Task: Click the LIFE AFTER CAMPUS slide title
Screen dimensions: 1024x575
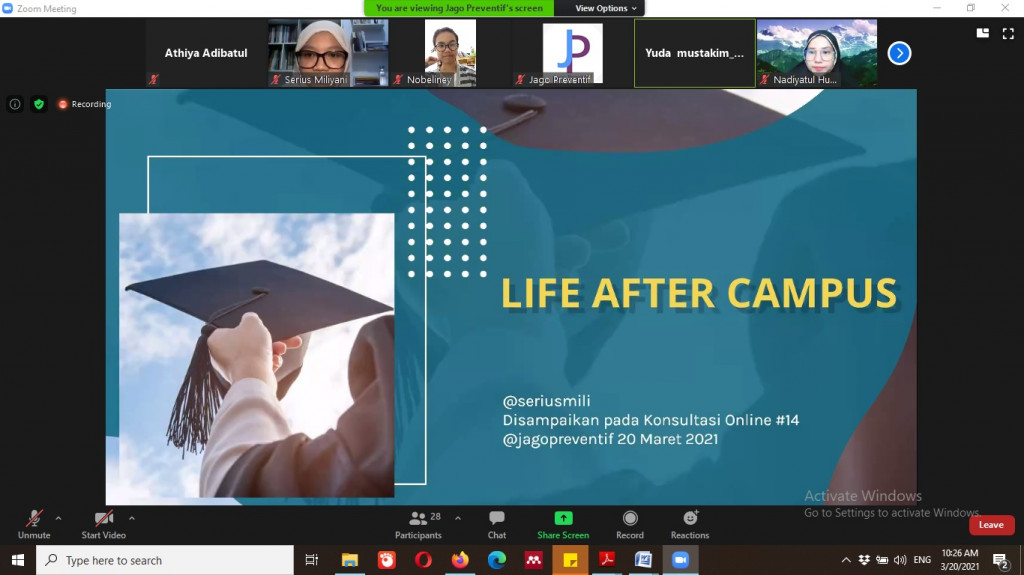Action: pos(699,293)
